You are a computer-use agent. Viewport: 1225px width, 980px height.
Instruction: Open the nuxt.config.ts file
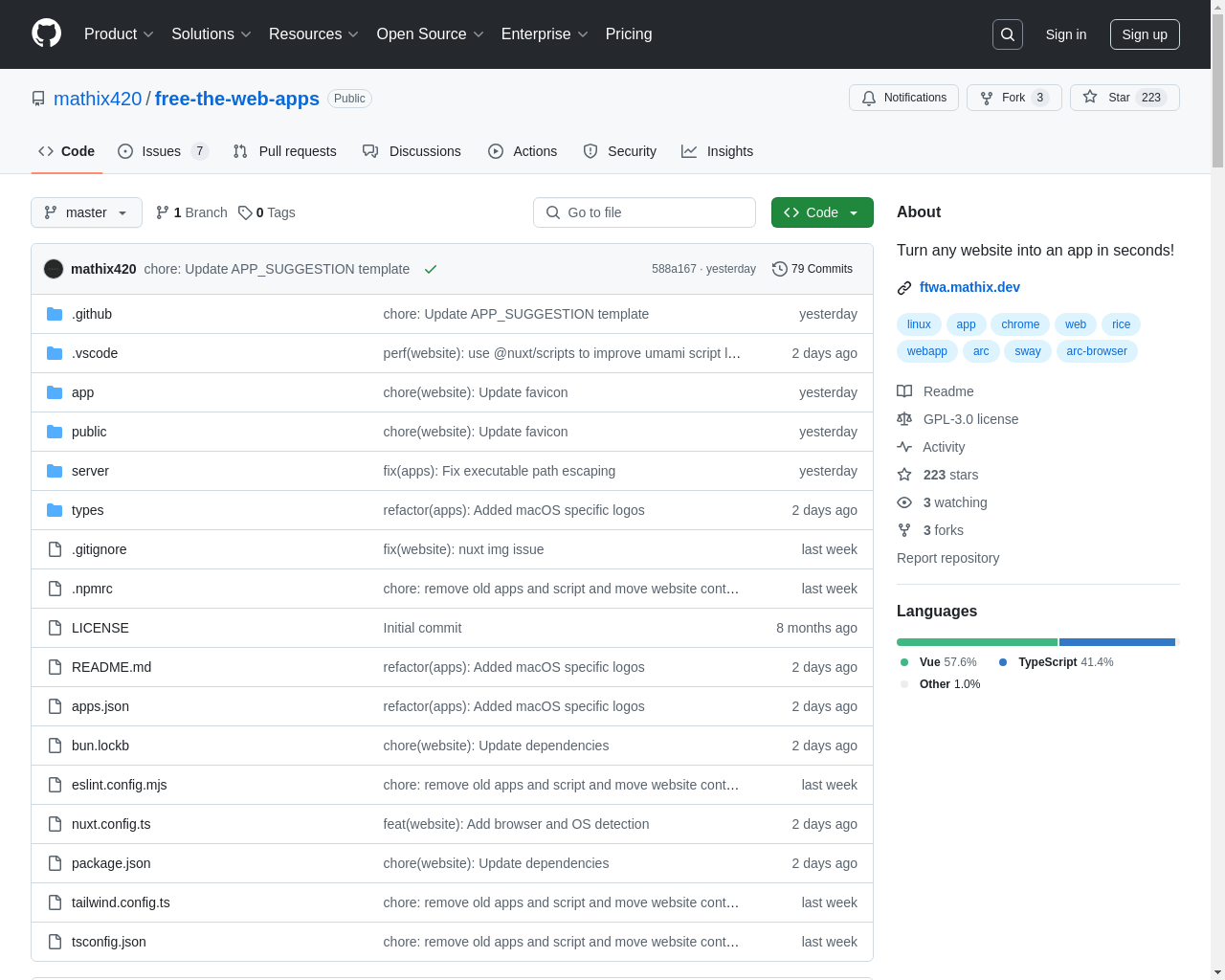click(111, 824)
